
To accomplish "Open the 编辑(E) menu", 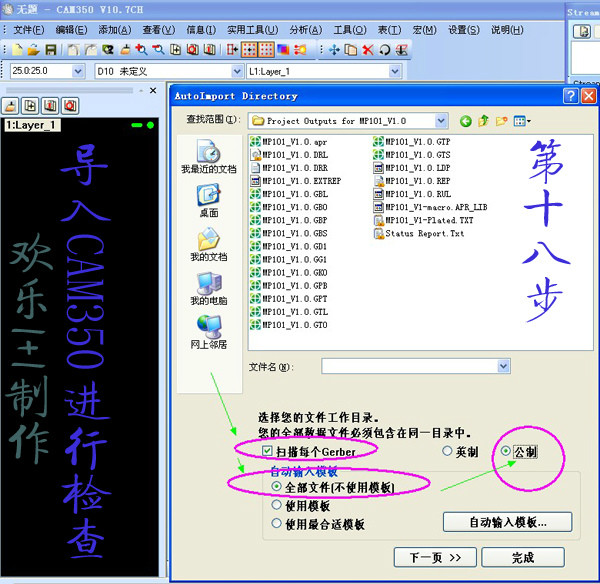I will tap(72, 29).
